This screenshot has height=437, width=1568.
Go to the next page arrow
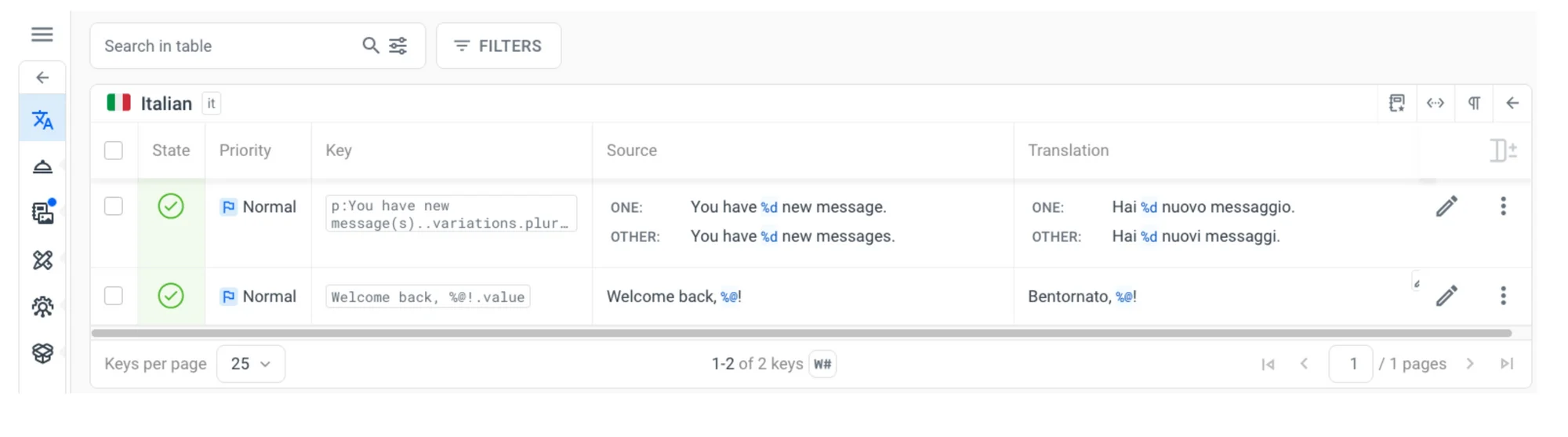click(1470, 364)
